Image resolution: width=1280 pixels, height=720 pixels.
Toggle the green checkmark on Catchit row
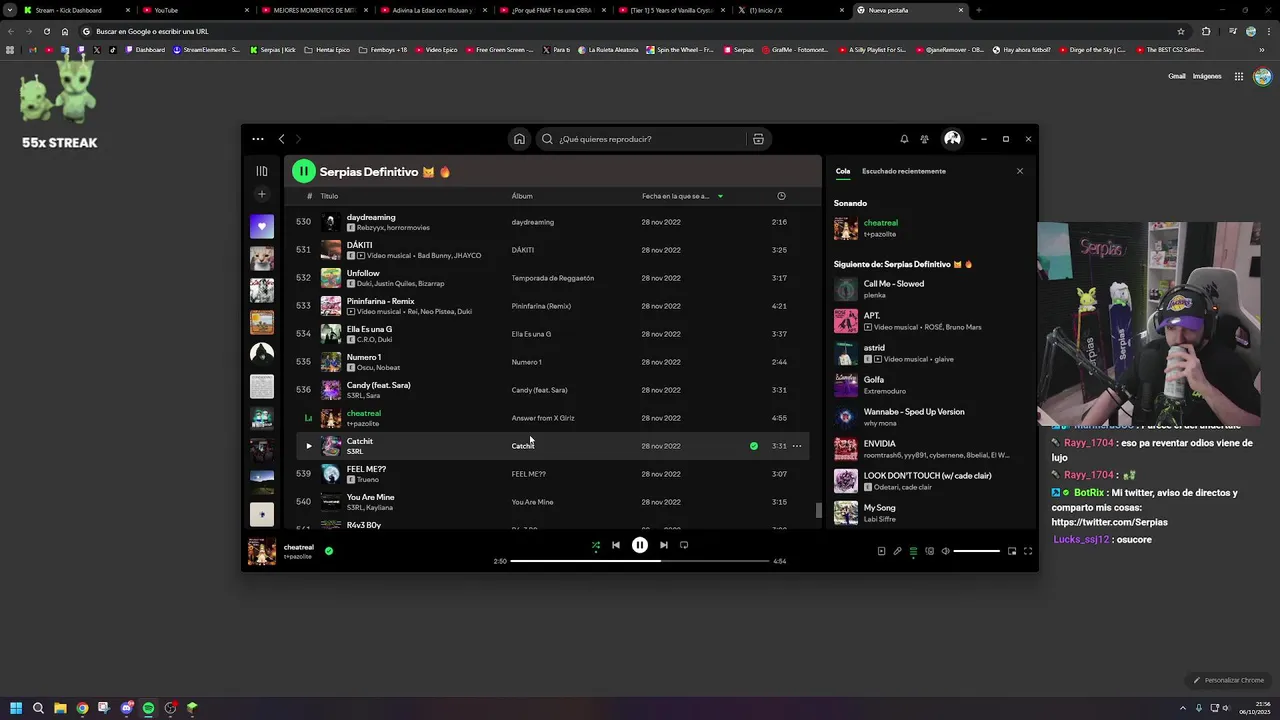pos(754,446)
